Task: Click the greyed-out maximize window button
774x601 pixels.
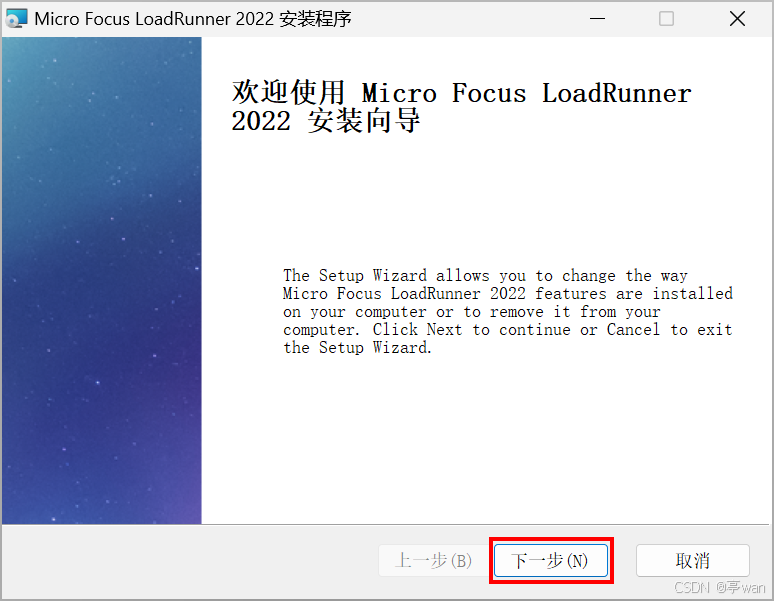Action: (x=666, y=19)
